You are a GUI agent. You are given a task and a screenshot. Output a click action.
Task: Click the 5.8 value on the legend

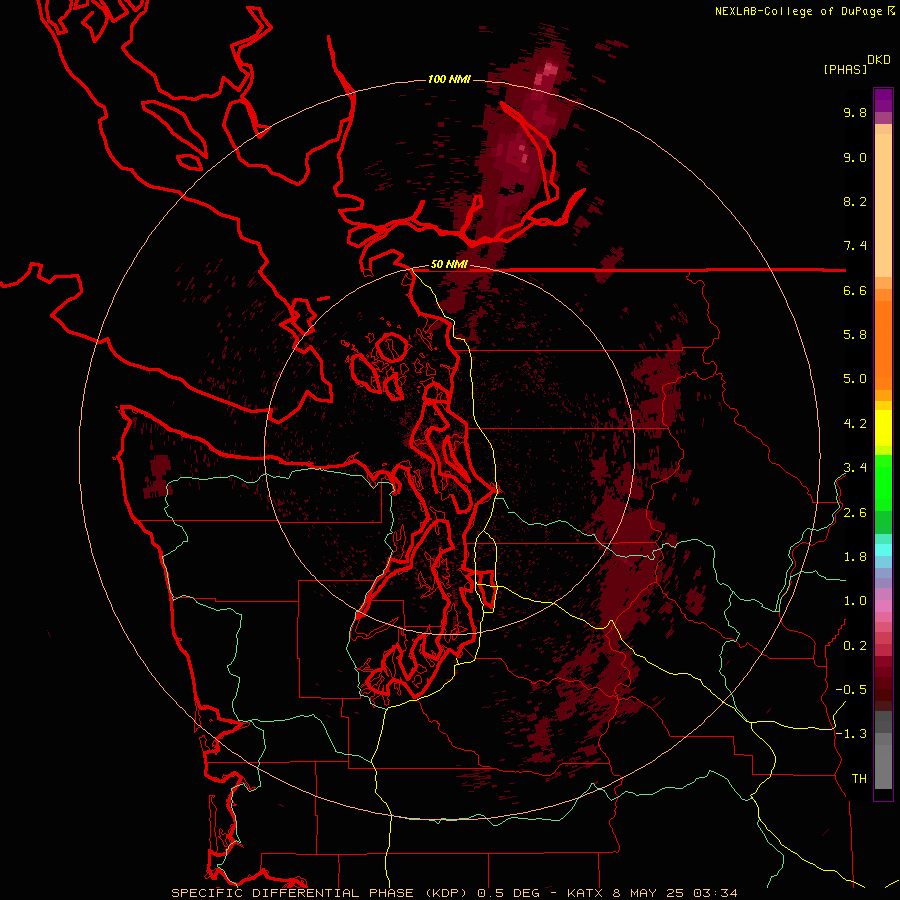[855, 335]
